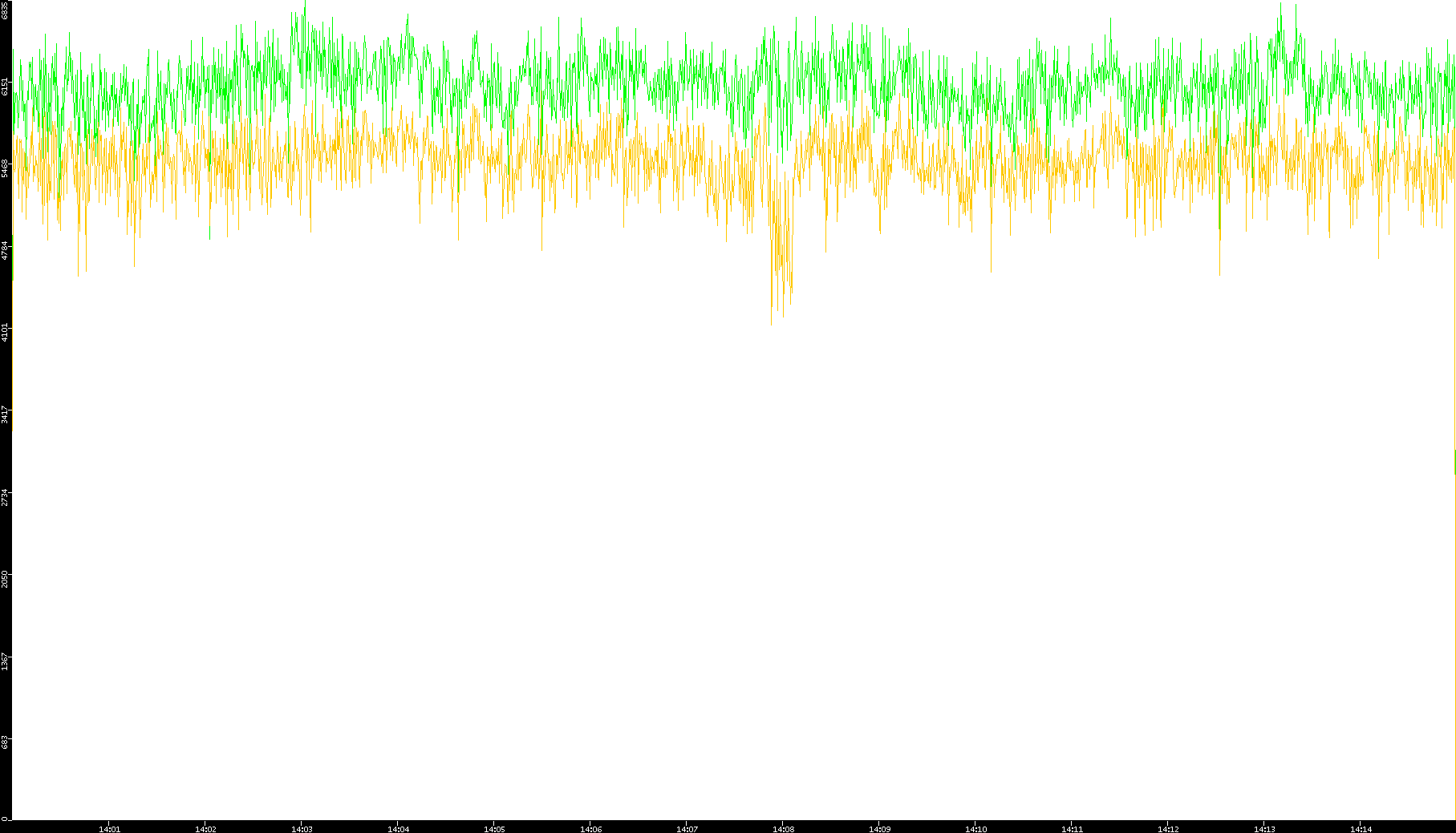This screenshot has width=1456, height=833.
Task: Click the 683 value axis label
Action: (x=6, y=742)
